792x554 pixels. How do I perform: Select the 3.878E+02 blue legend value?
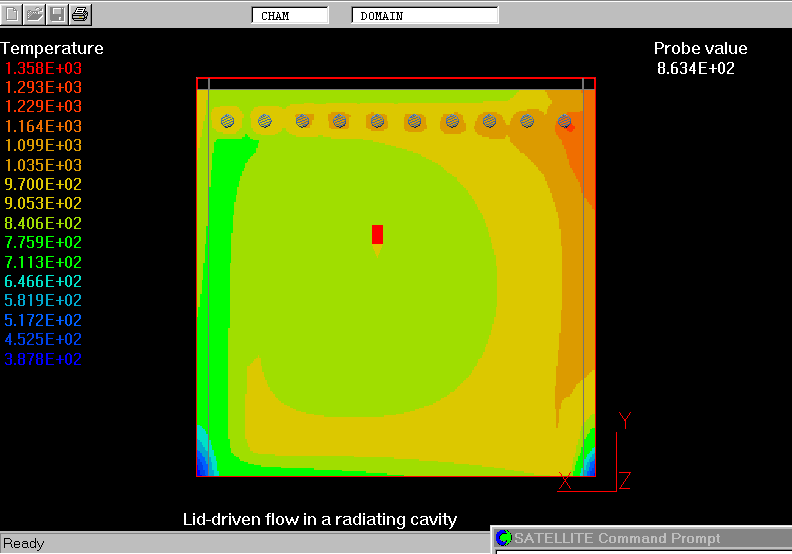point(44,359)
